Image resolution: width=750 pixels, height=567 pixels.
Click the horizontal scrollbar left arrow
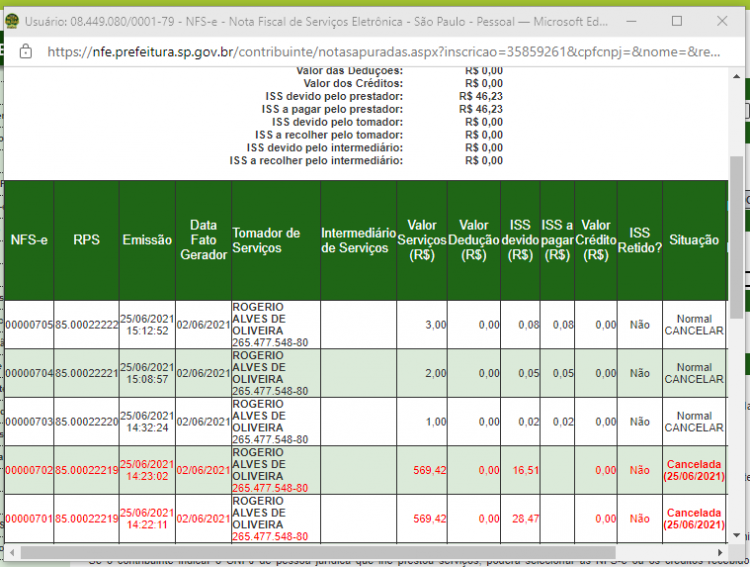[x=12, y=553]
